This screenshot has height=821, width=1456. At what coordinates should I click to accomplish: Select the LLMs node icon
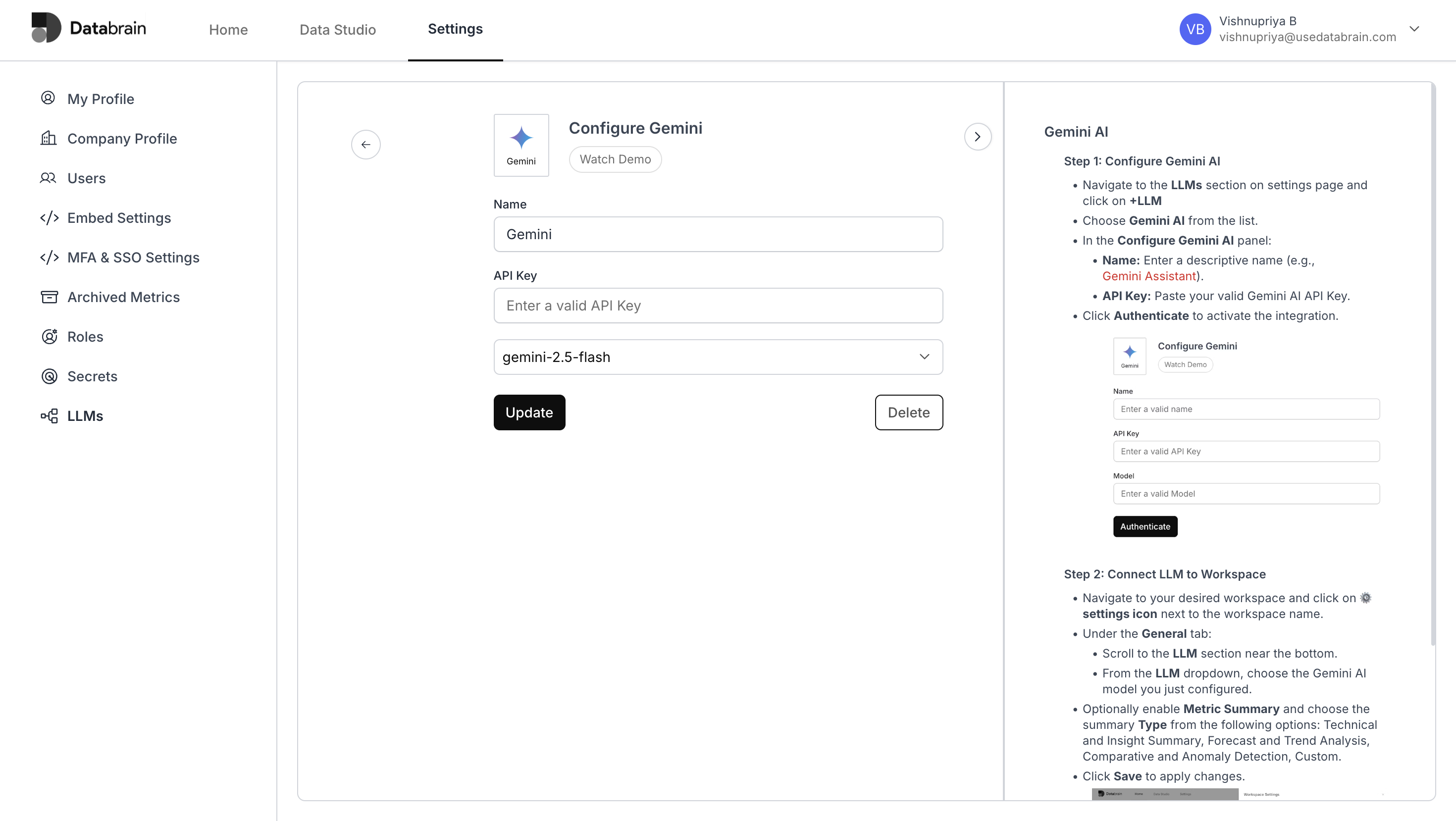(x=49, y=416)
